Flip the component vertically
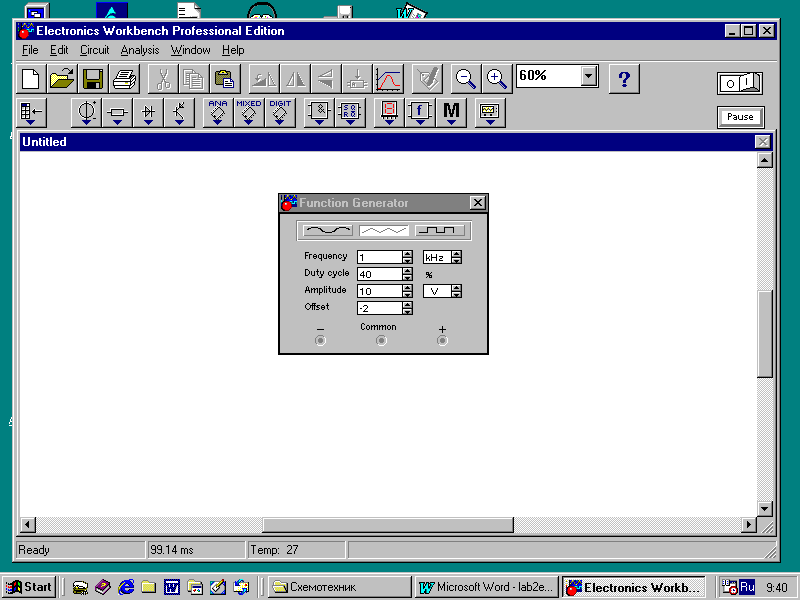800x600 pixels. point(326,79)
